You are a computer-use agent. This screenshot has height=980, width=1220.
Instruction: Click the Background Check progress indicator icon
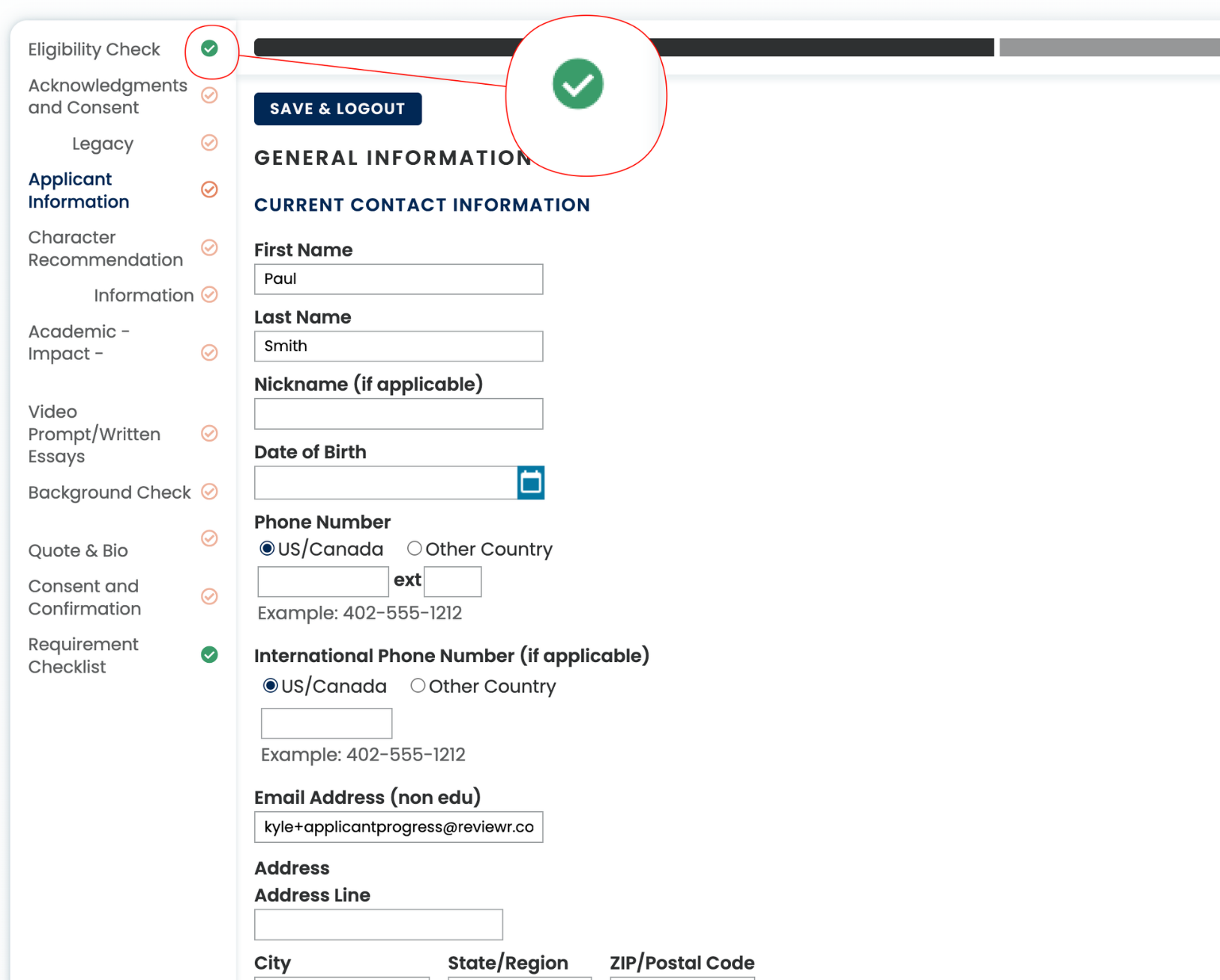[209, 492]
